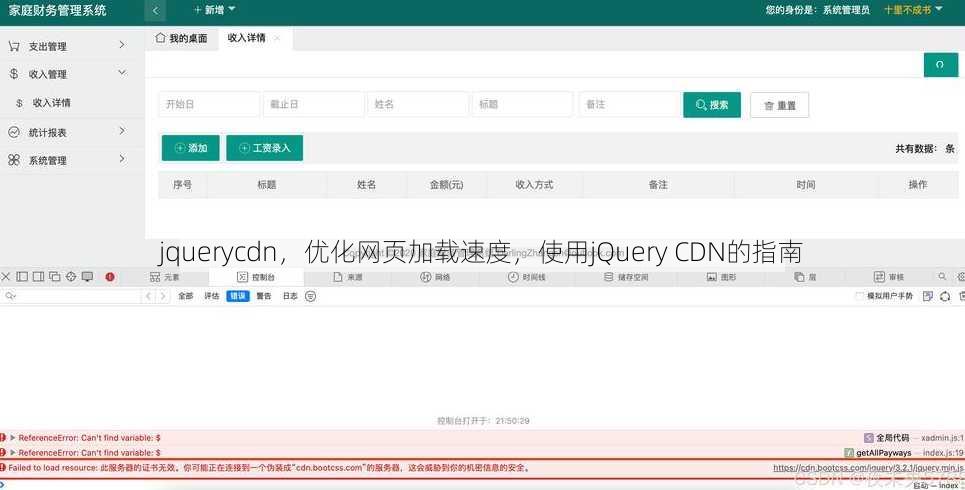Switch to the 我的桌面 tab
Screen dimensions: 965x490
(182, 38)
